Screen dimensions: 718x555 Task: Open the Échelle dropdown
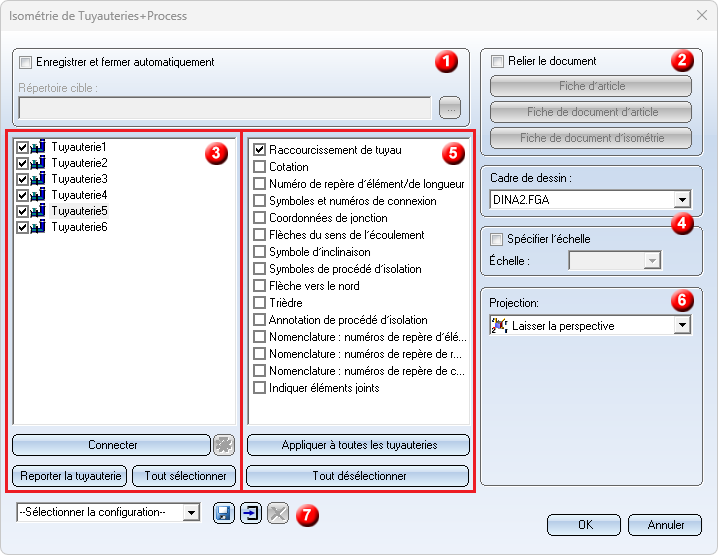click(652, 261)
